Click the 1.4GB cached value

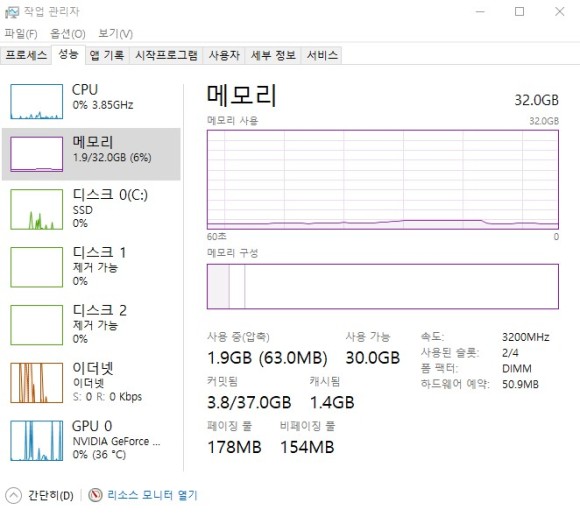pyautogui.click(x=332, y=402)
